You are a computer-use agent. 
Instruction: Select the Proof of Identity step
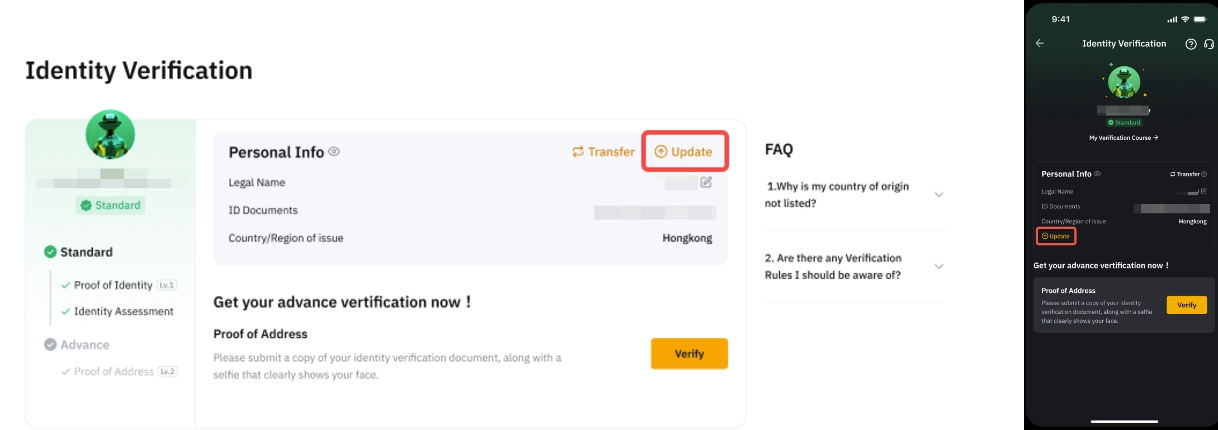(112, 285)
